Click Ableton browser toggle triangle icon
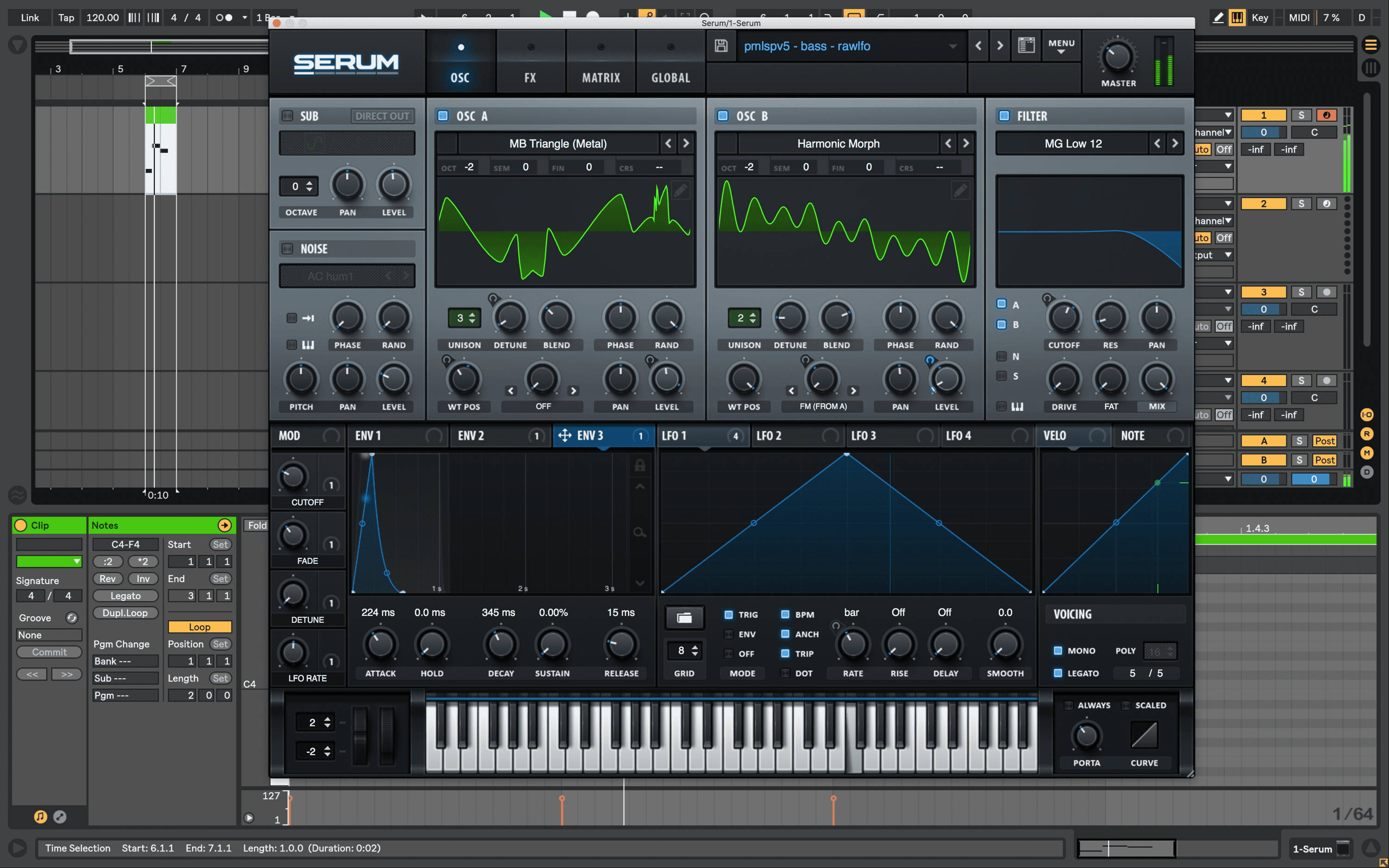This screenshot has width=1389, height=868. (x=17, y=45)
